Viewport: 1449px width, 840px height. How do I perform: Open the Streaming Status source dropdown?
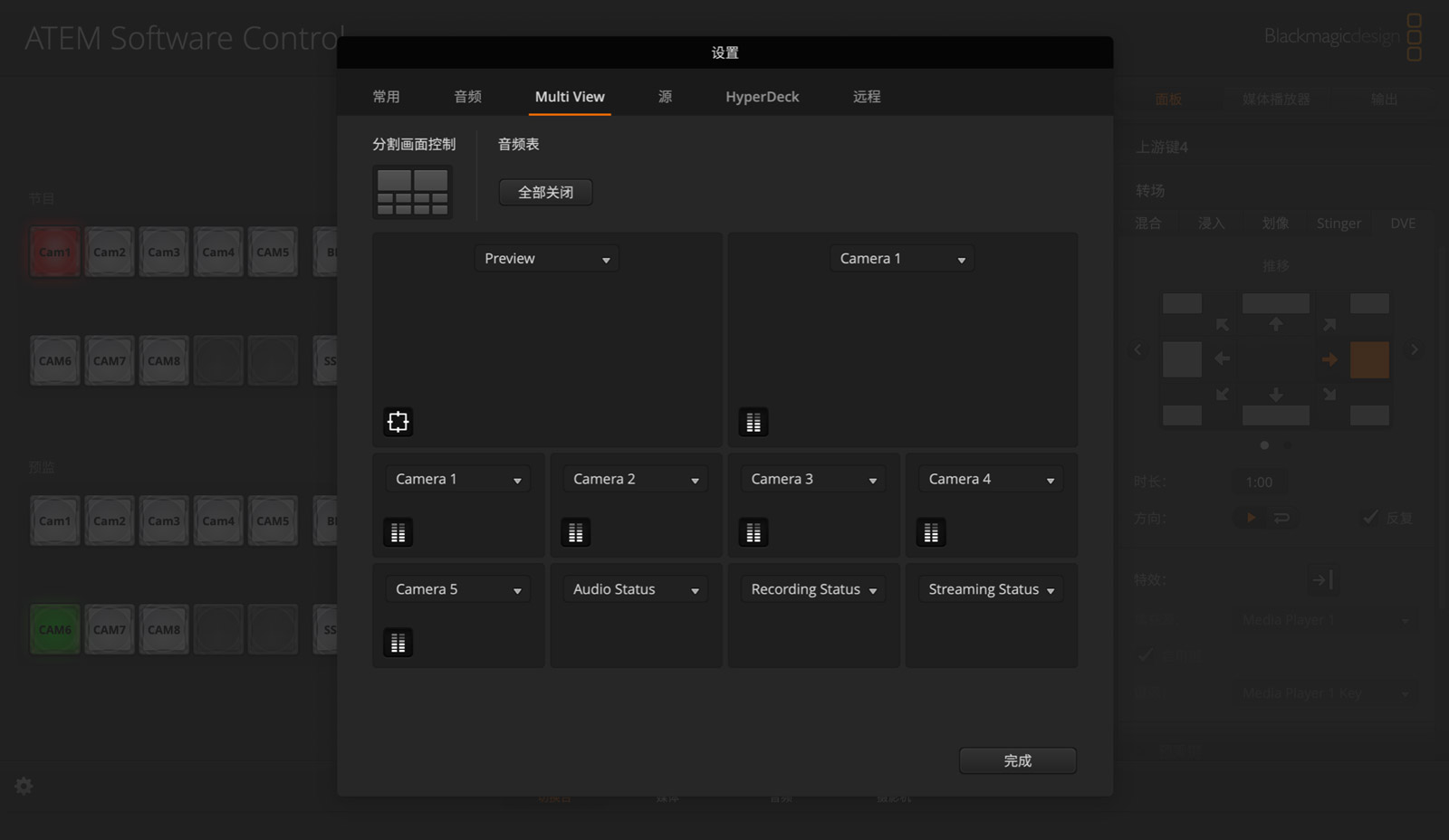point(991,589)
